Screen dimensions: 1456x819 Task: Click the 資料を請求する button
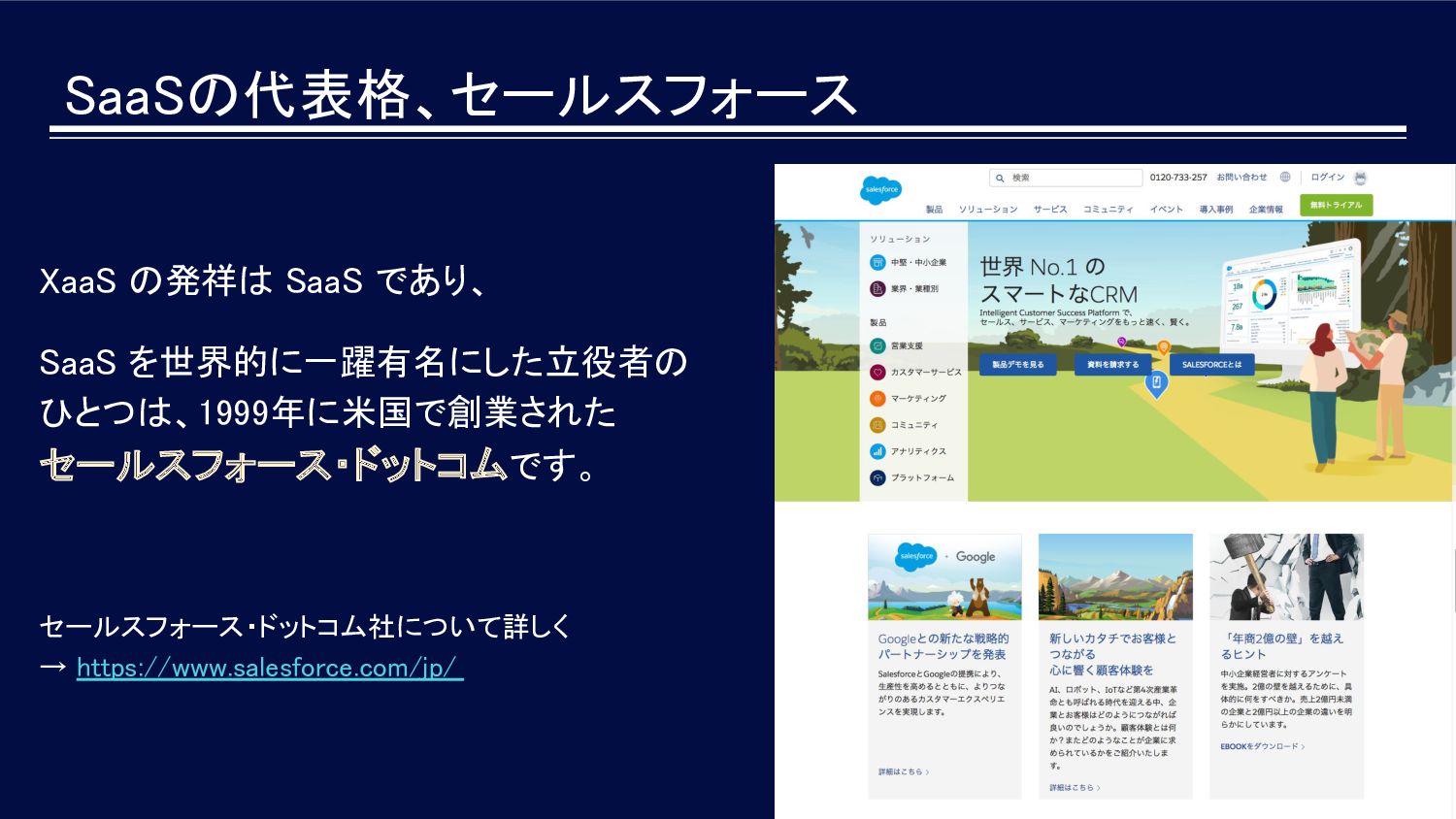pos(1112,364)
